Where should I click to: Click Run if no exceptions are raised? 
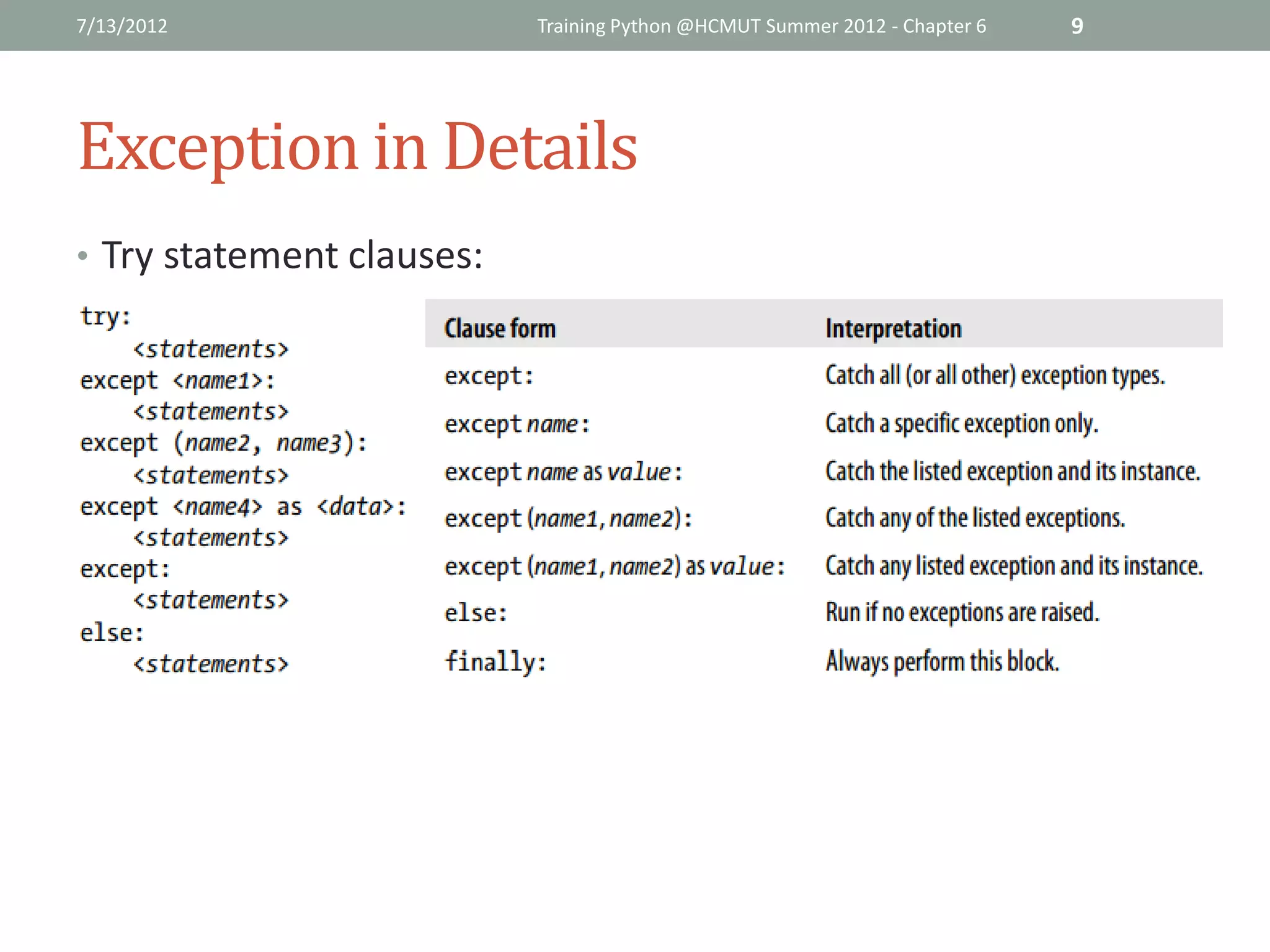(x=962, y=612)
